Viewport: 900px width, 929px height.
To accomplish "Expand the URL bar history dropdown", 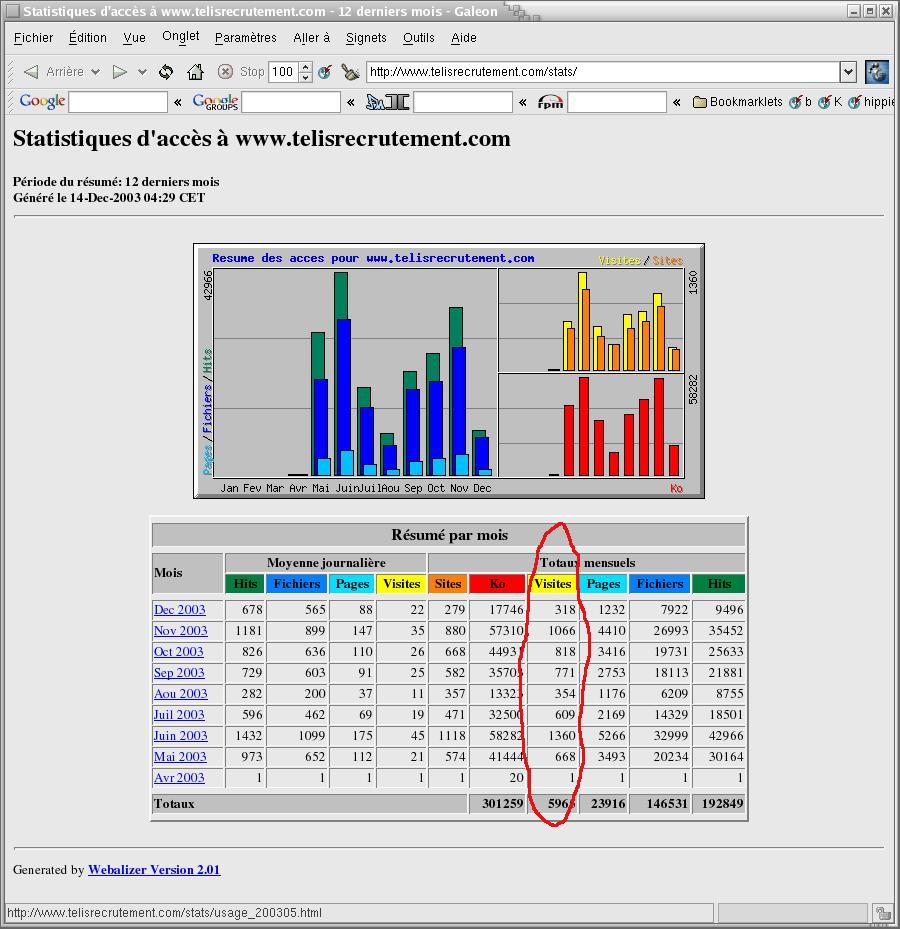I will [x=848, y=72].
